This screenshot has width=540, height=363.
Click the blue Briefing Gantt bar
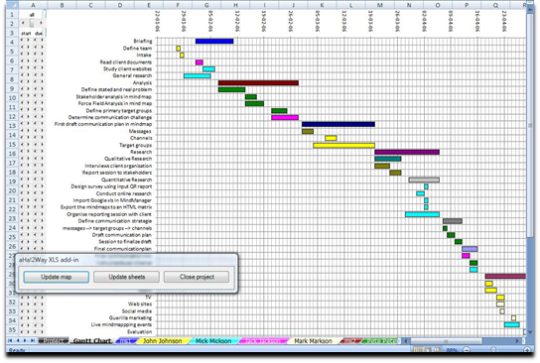pyautogui.click(x=214, y=41)
